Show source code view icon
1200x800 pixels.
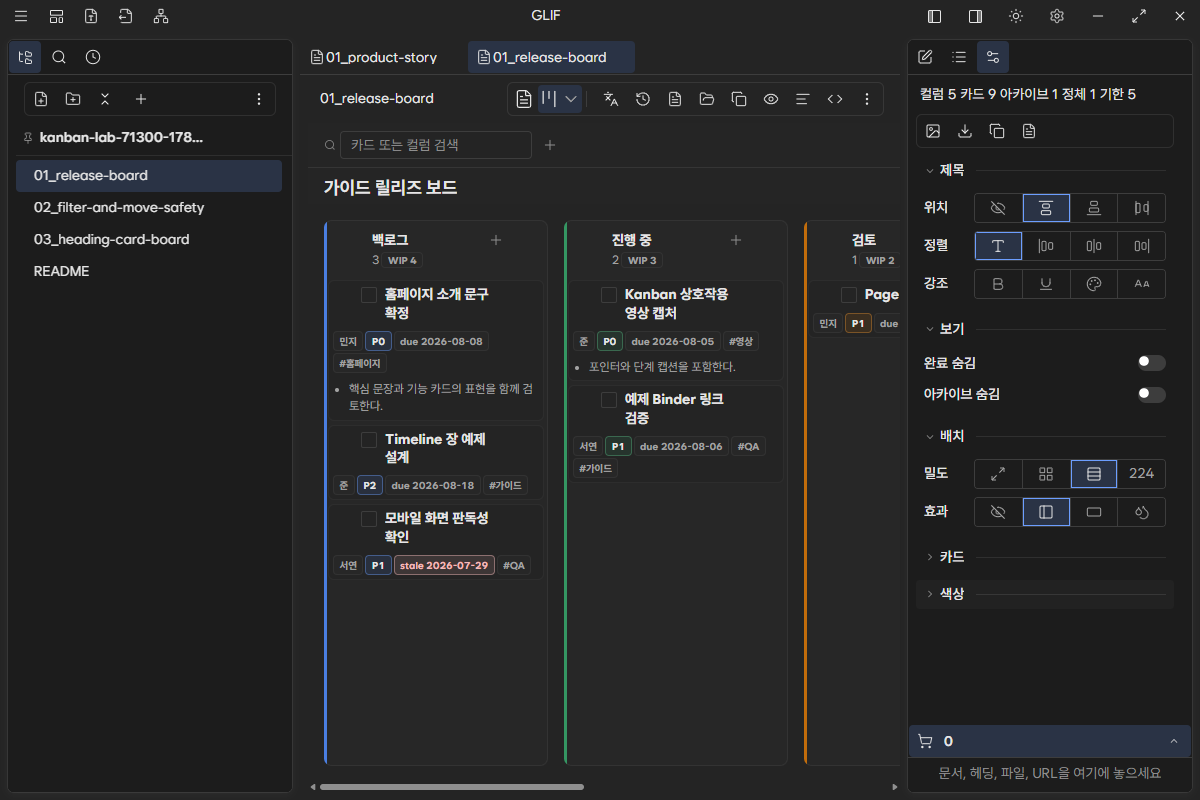point(834,99)
